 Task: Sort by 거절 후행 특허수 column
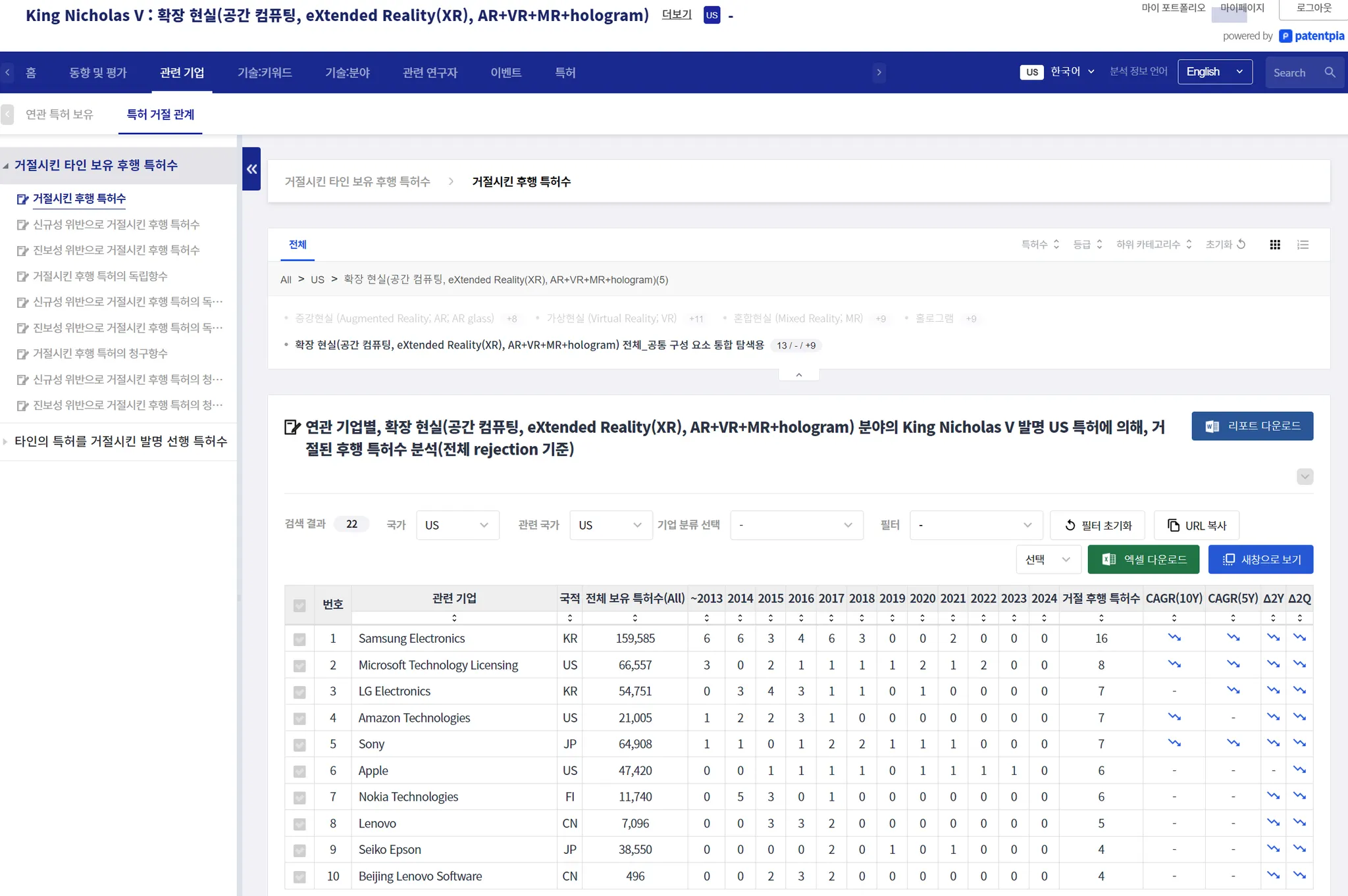tap(1101, 618)
